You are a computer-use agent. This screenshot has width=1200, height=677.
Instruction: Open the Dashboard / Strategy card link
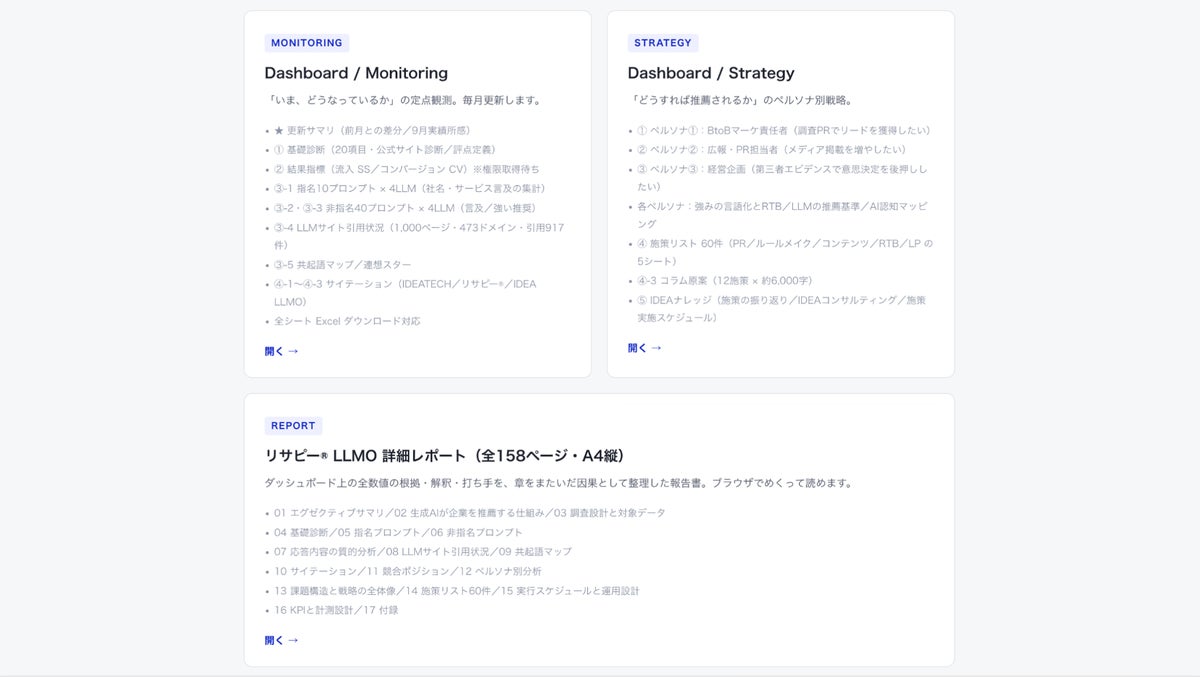pyautogui.click(x=644, y=348)
